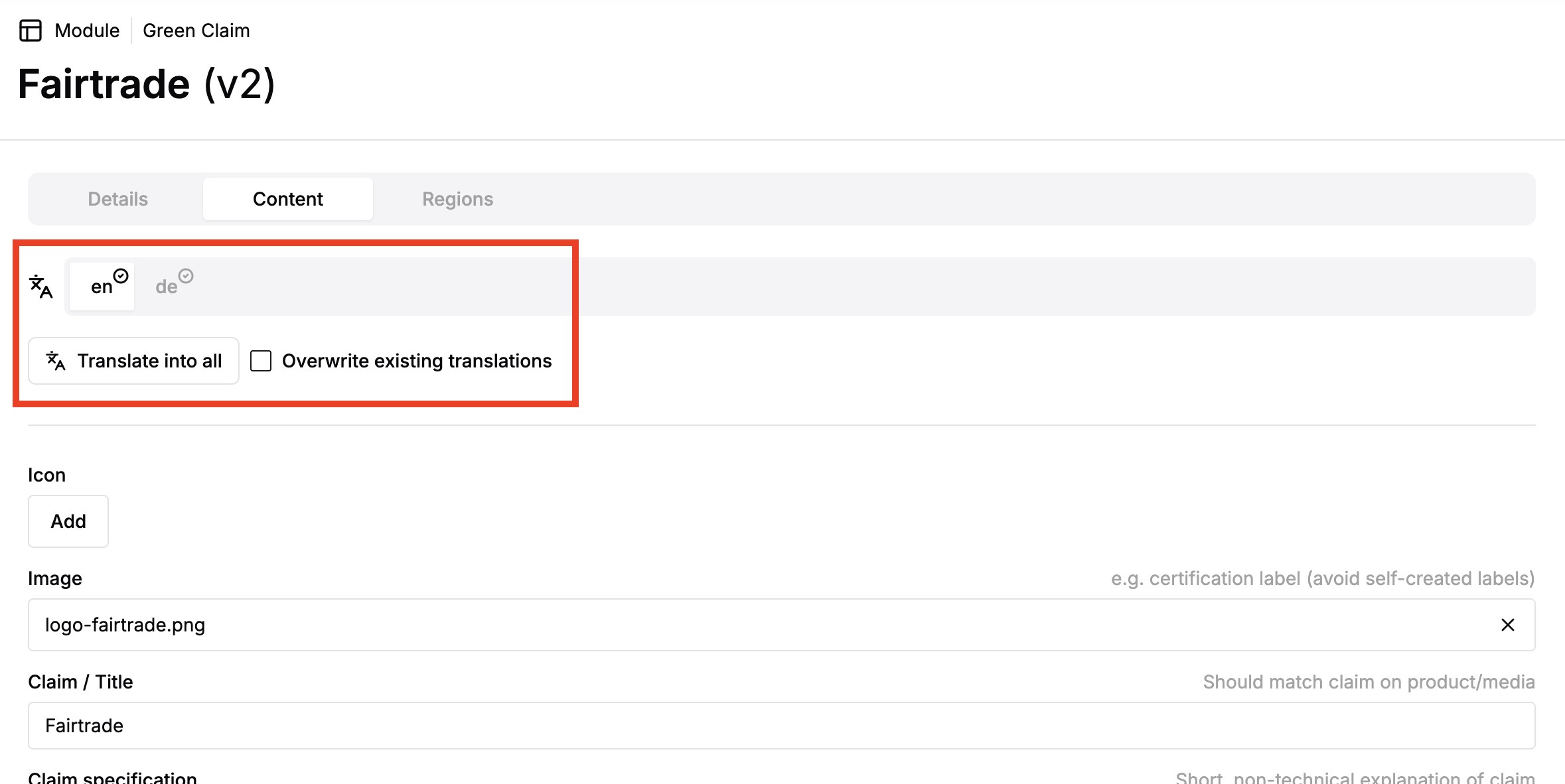The width and height of the screenshot is (1565, 784).
Task: Select the Content tab
Action: click(x=287, y=199)
